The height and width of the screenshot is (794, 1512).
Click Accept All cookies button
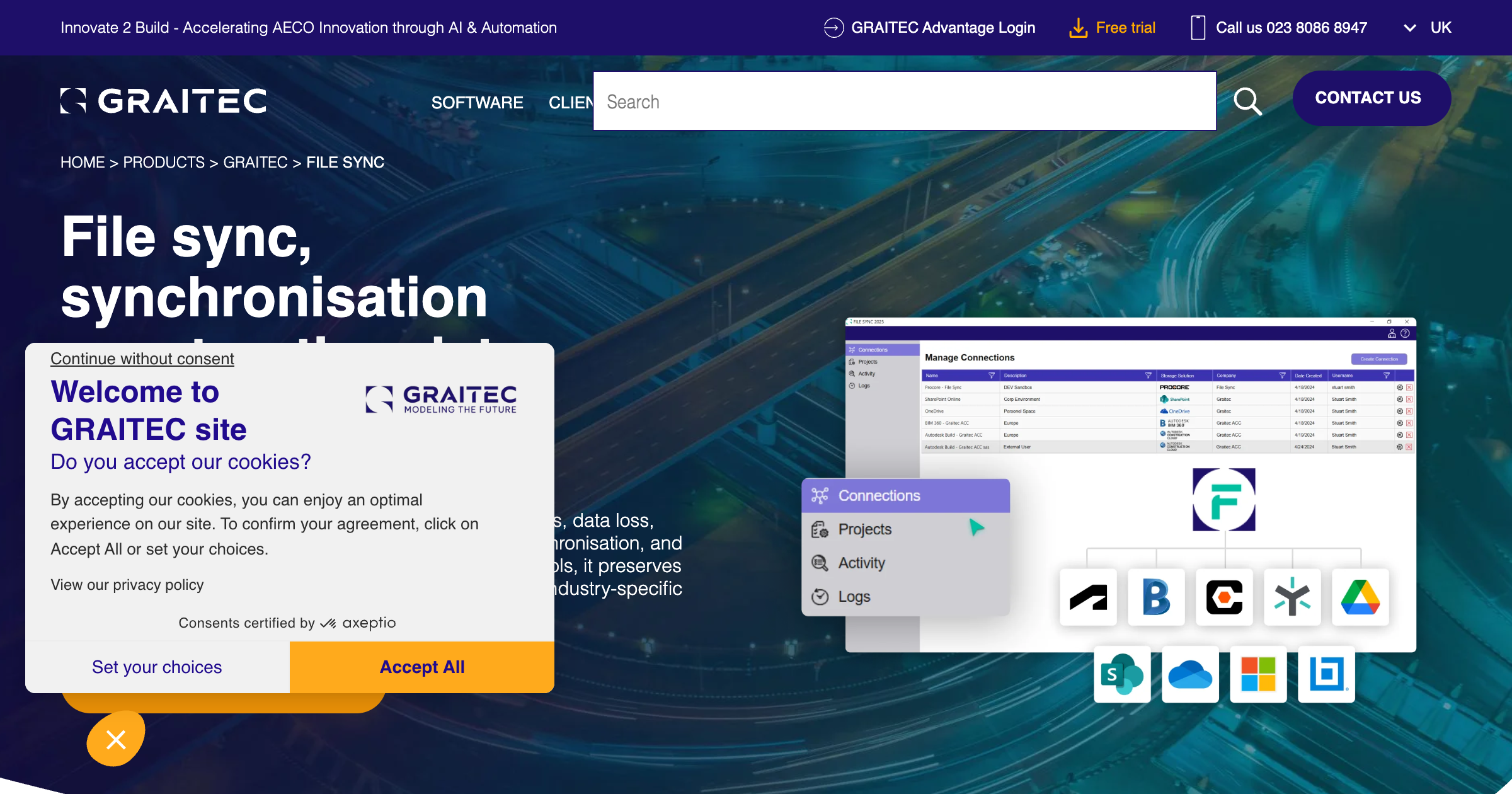click(x=422, y=667)
